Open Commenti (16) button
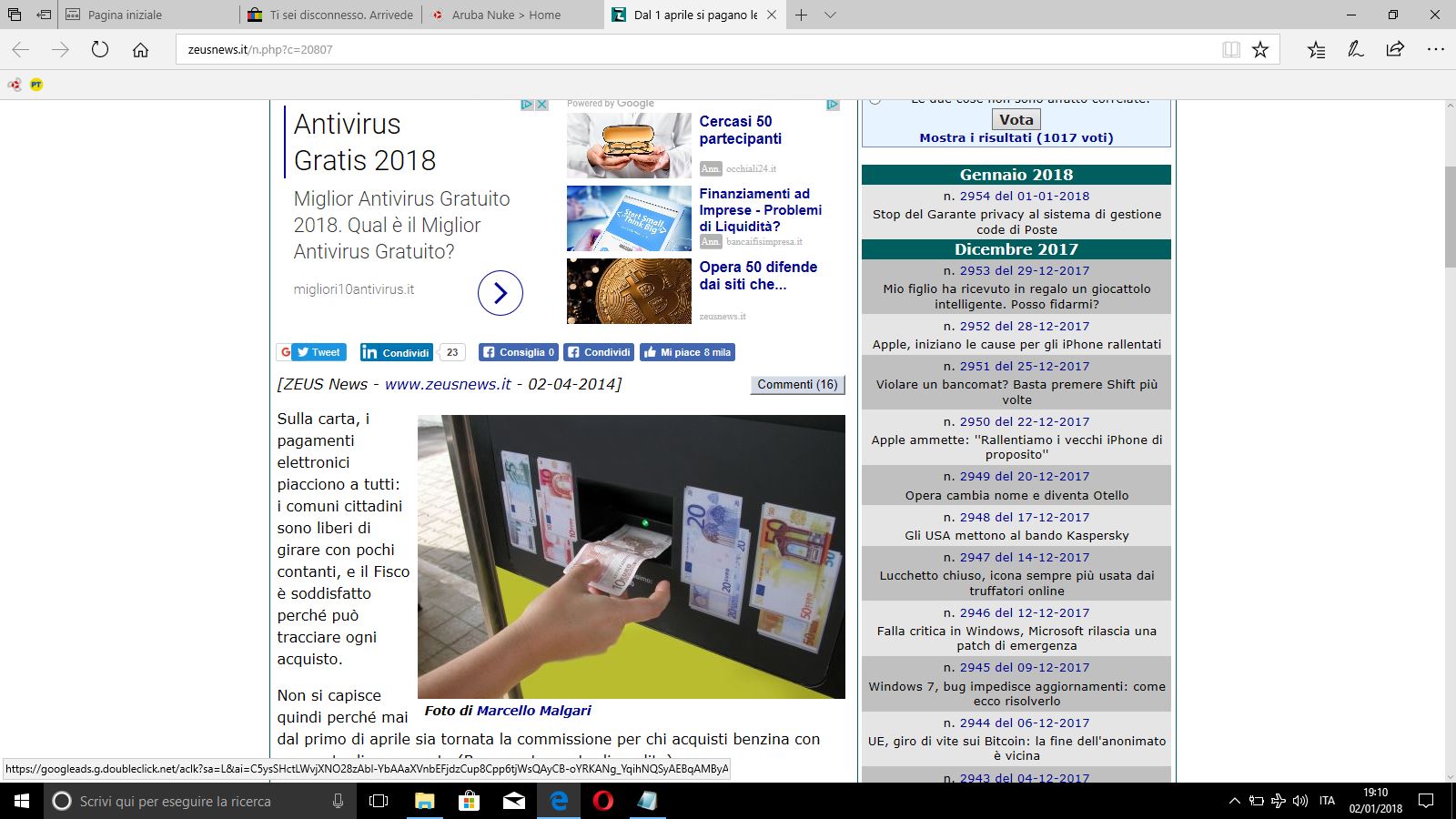 click(797, 385)
